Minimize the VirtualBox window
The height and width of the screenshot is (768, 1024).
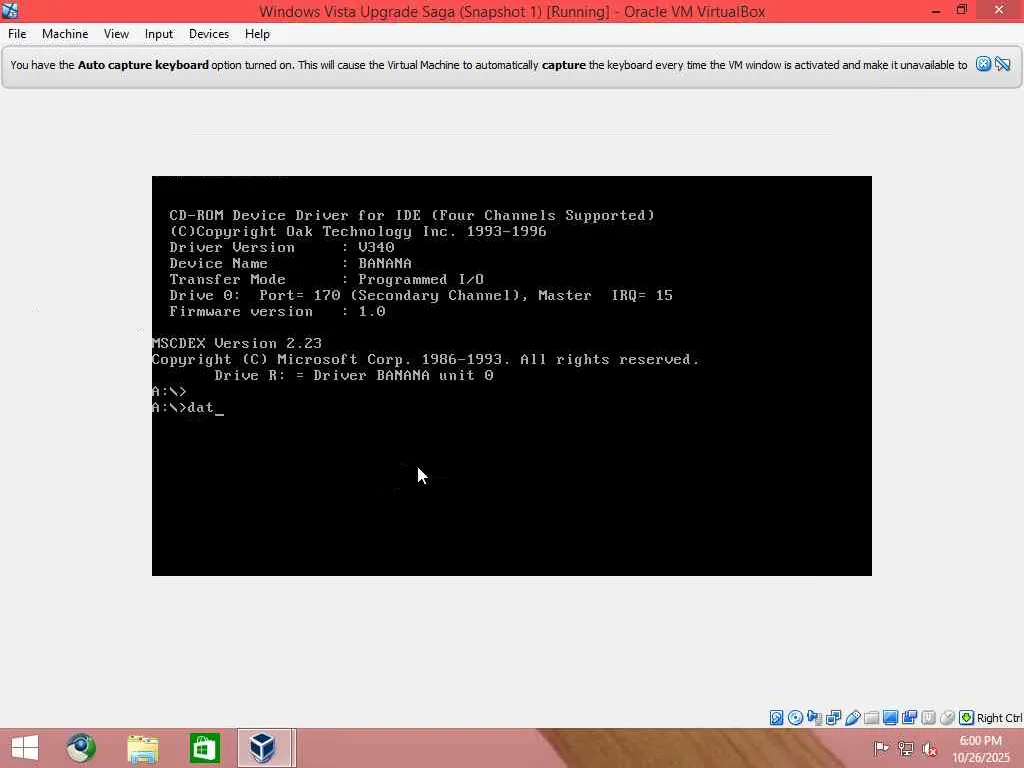point(936,10)
